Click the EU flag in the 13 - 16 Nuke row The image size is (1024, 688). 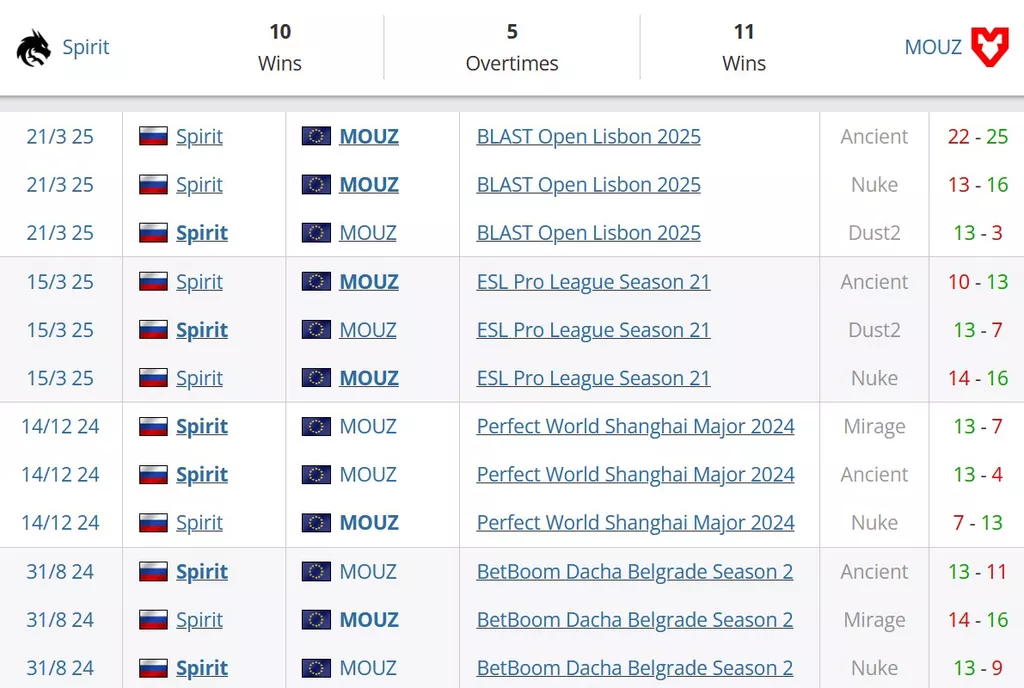point(316,185)
